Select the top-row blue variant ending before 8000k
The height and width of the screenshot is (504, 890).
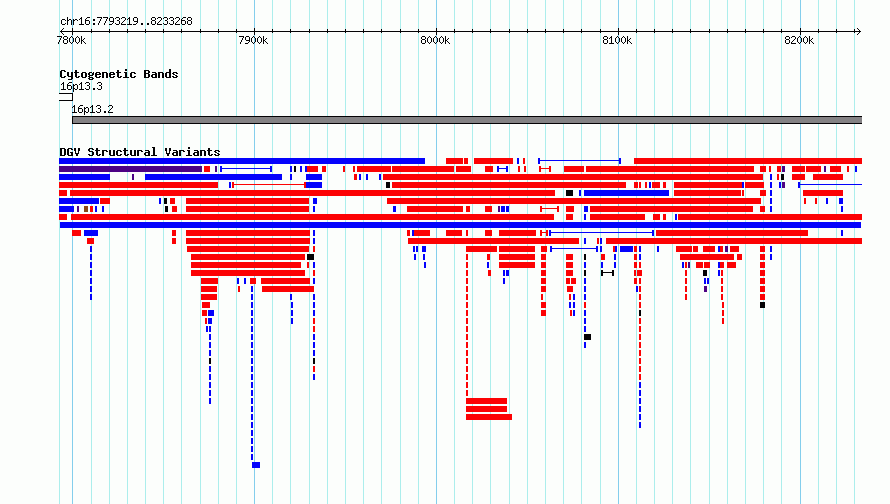point(242,161)
